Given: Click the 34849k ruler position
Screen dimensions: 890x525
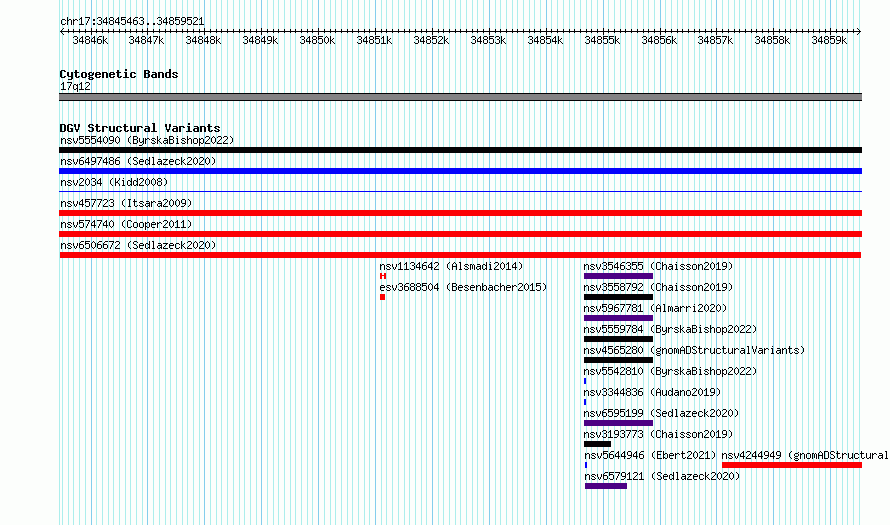Looking at the screenshot, I should tap(260, 40).
